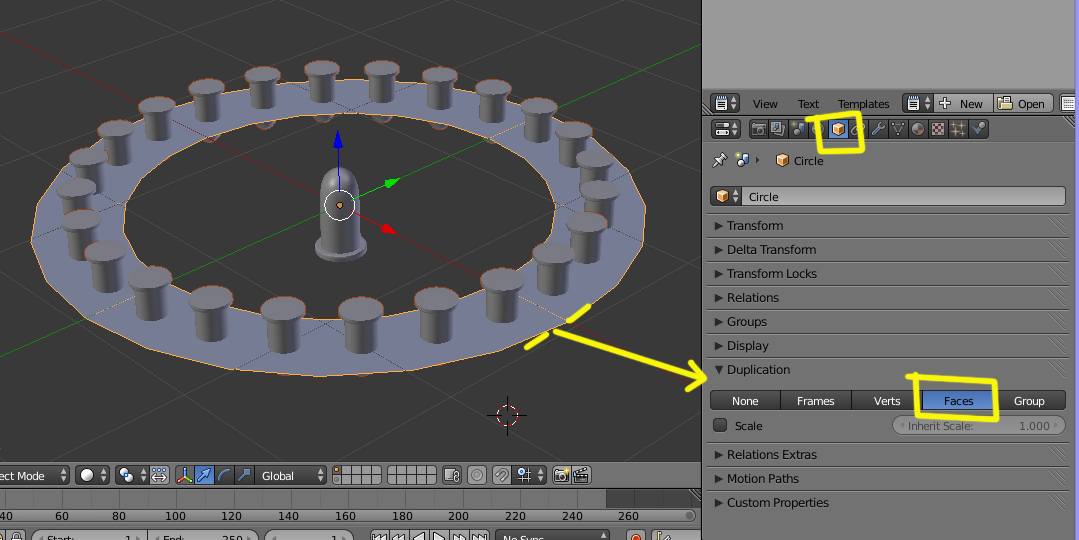
Task: Open the Templates menu
Action: tap(863, 104)
